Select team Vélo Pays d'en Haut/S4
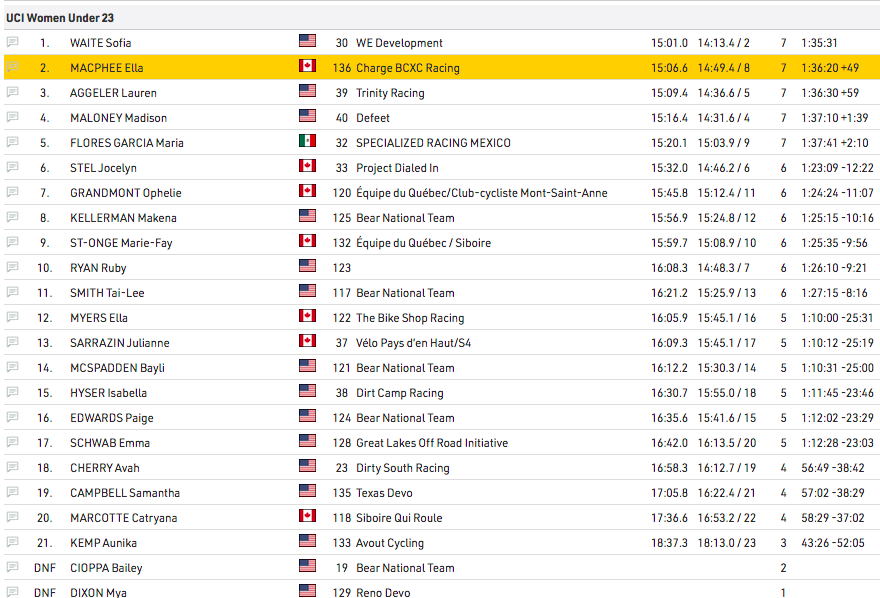The width and height of the screenshot is (880, 598). [x=413, y=343]
